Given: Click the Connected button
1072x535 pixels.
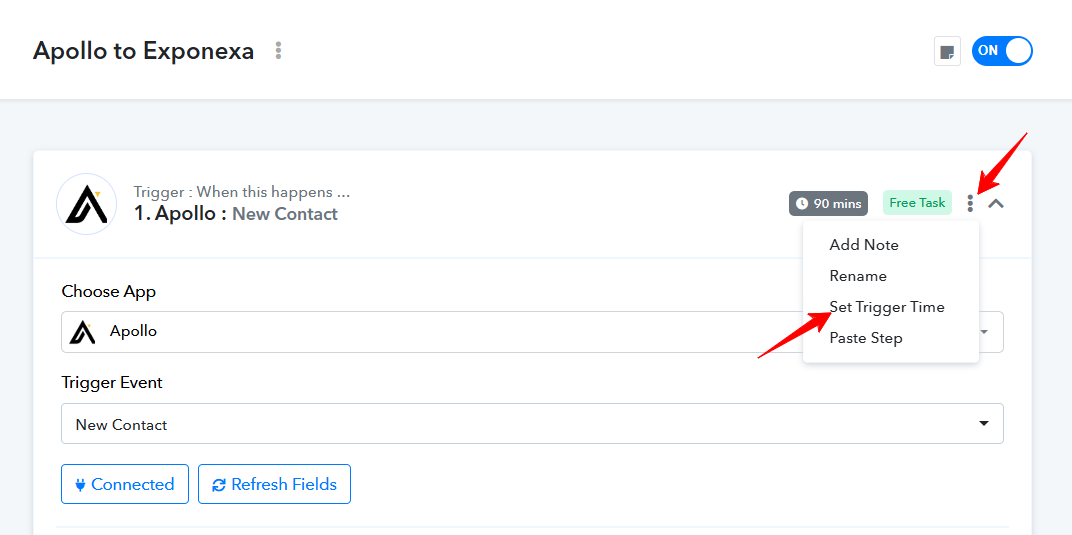Looking at the screenshot, I should (x=124, y=484).
